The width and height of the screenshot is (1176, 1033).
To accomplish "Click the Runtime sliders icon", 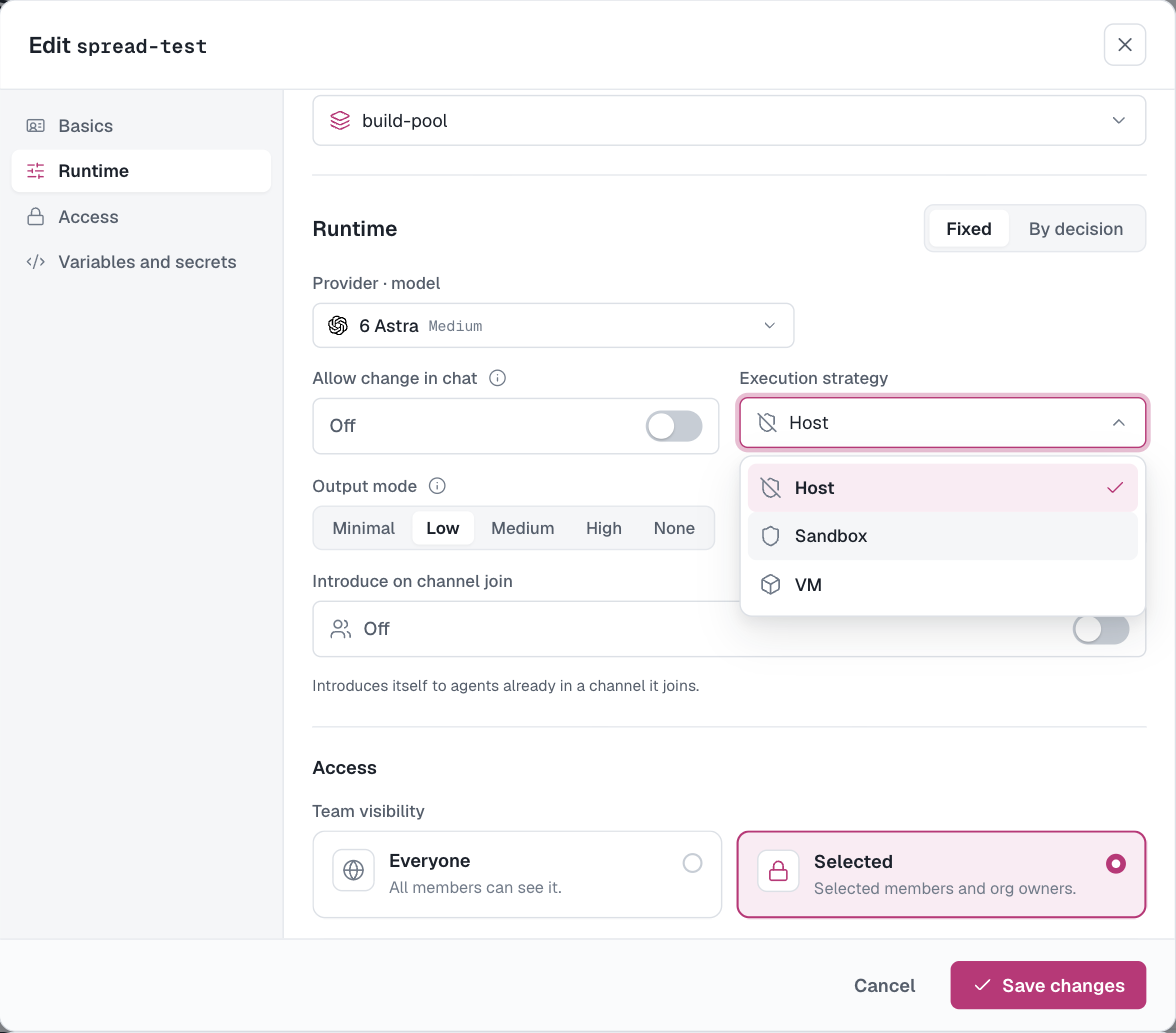I will coord(35,171).
